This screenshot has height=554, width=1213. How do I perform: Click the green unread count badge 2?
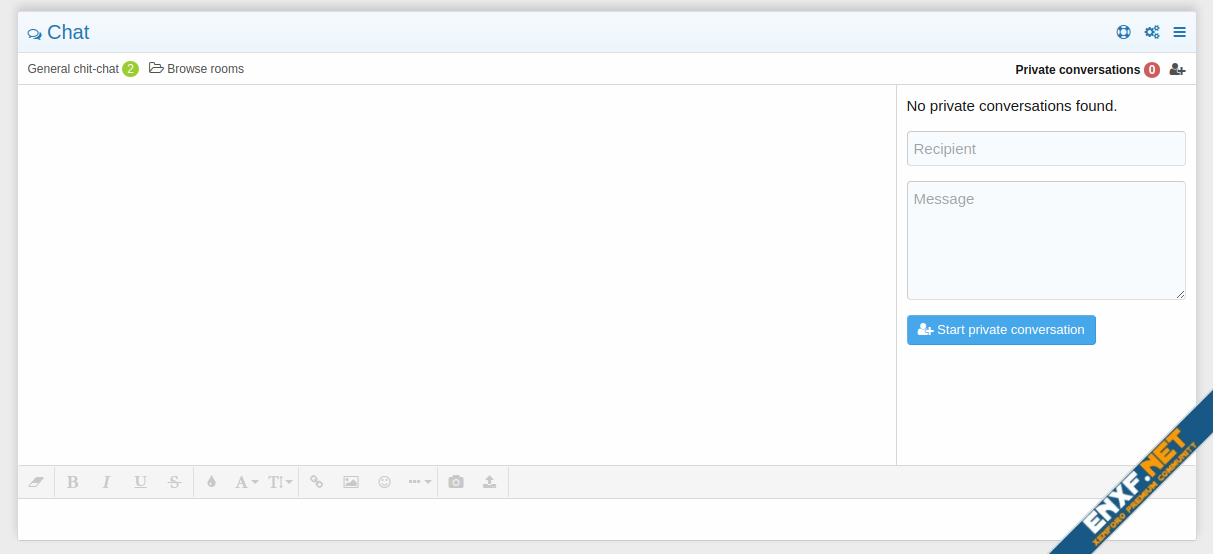coord(130,69)
